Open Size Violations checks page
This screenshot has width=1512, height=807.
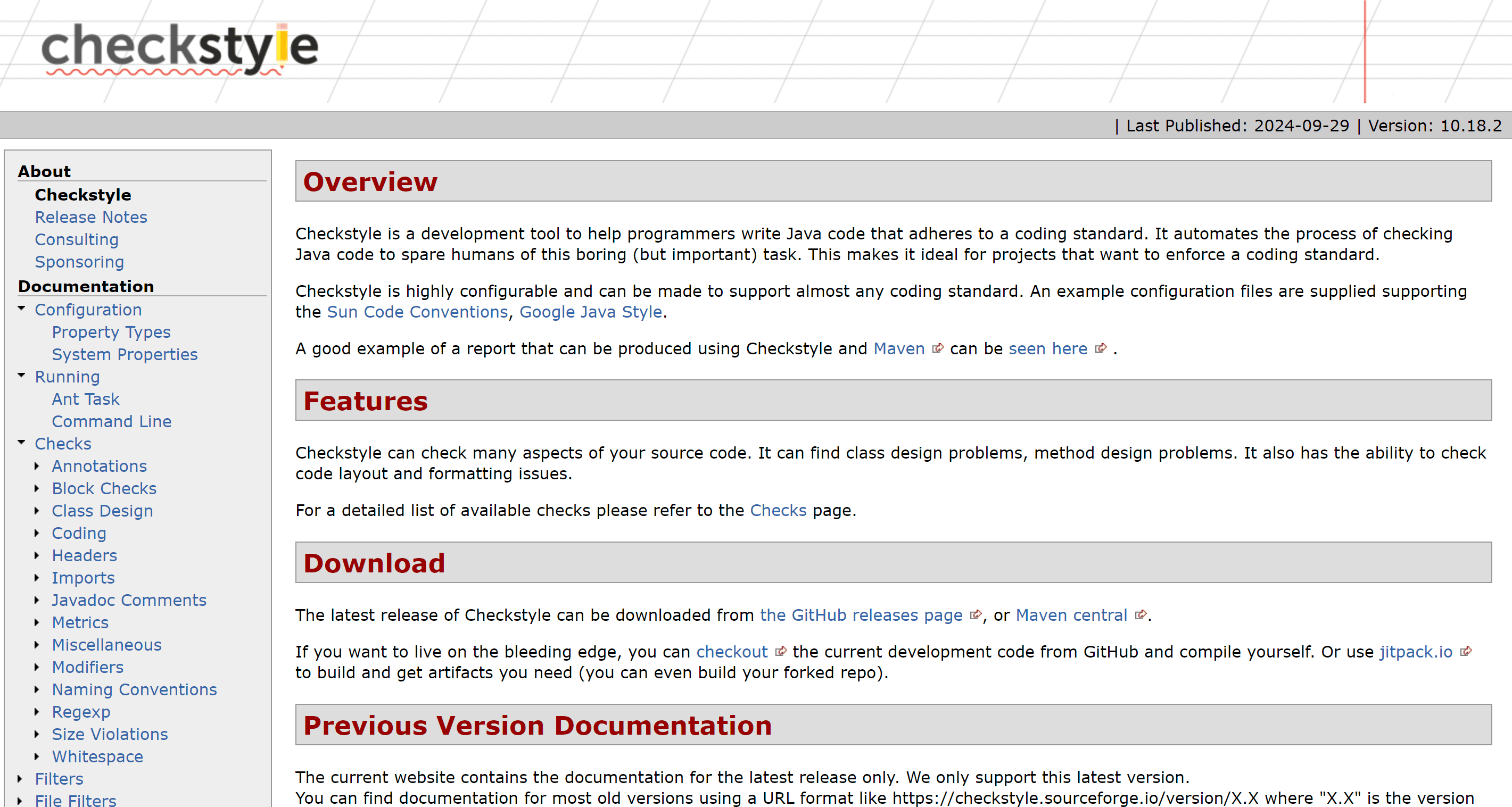pyautogui.click(x=110, y=734)
